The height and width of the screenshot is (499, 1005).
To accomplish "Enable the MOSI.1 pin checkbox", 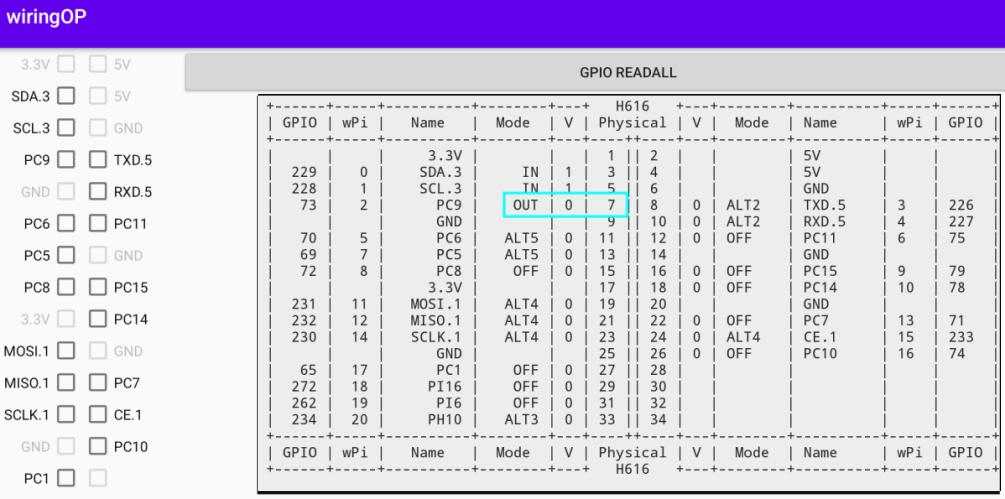I will click(x=66, y=351).
